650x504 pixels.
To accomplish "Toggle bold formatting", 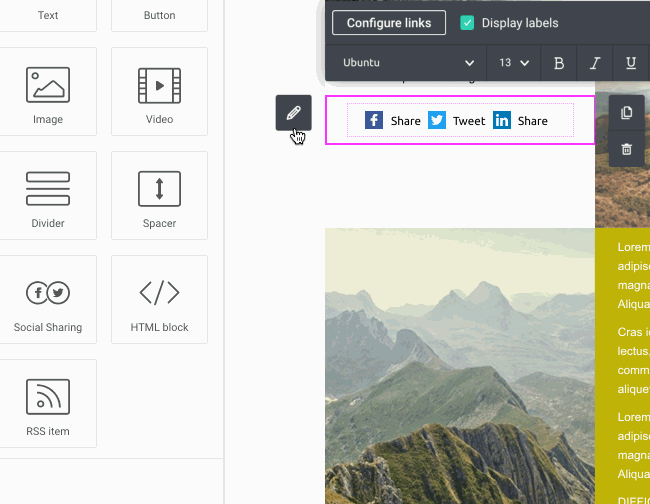I will [559, 63].
